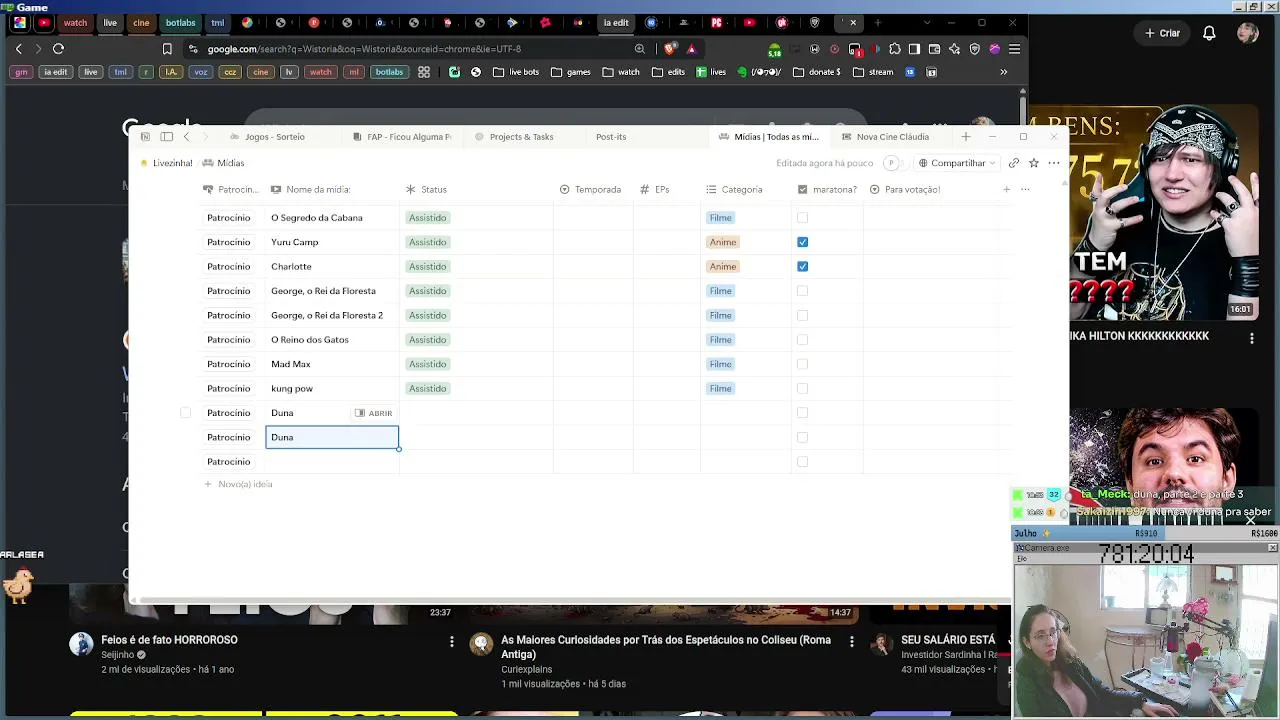The width and height of the screenshot is (1280, 720).
Task: Open the Para votação! column header
Action: pyautogui.click(x=905, y=189)
